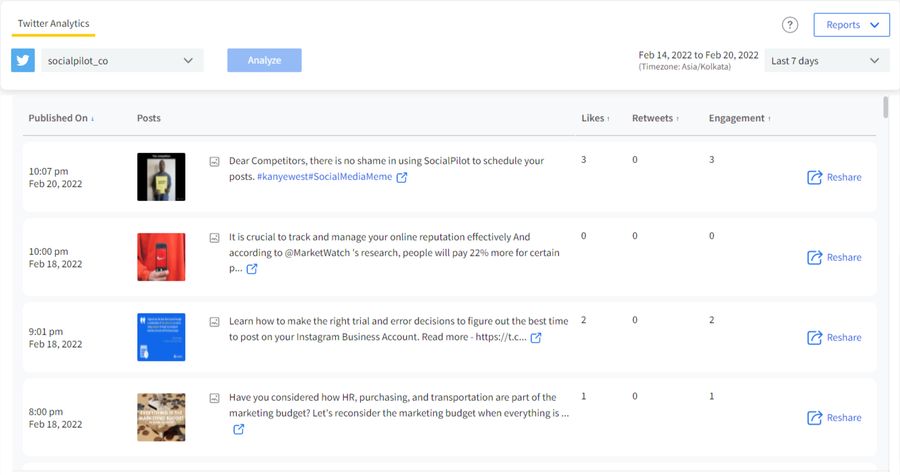Reshare the online reputation MarketWatch post
The height and width of the screenshot is (475, 900).
834,258
